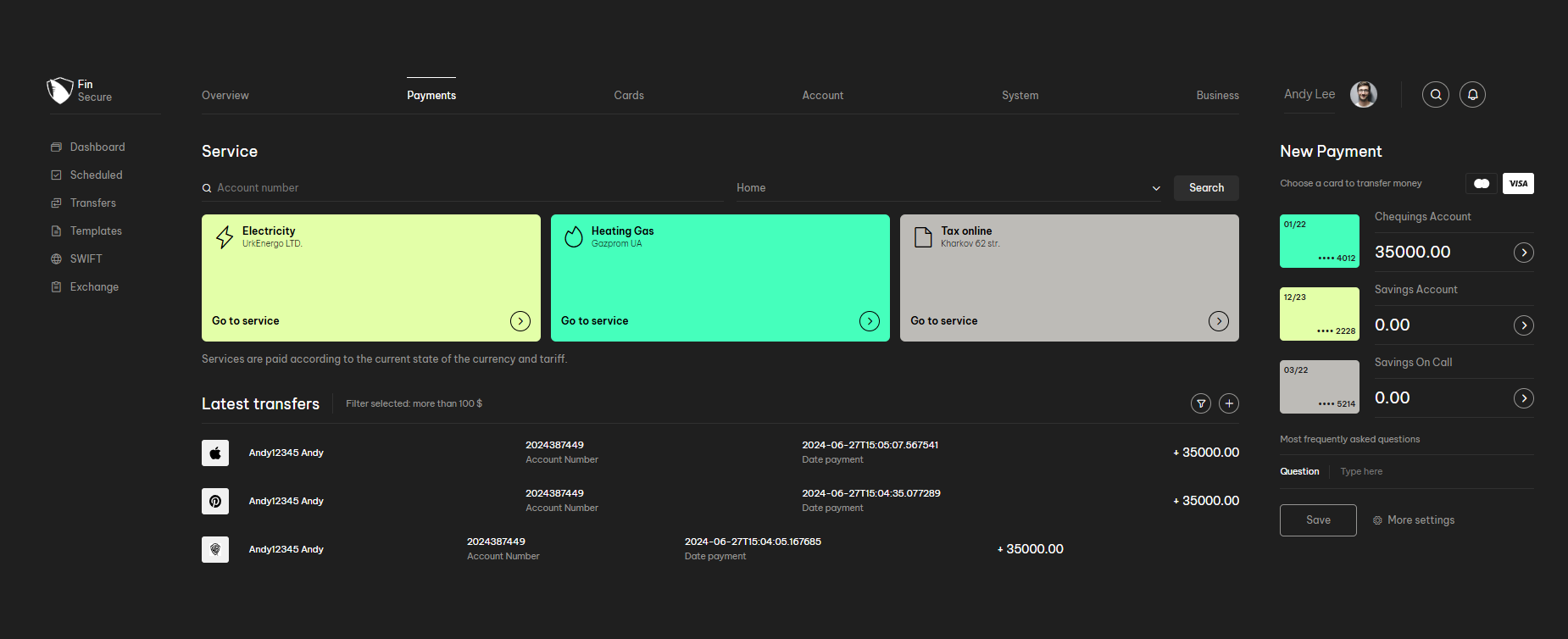Click Andy Lee's profile avatar
This screenshot has height=639, width=1568.
click(1363, 95)
